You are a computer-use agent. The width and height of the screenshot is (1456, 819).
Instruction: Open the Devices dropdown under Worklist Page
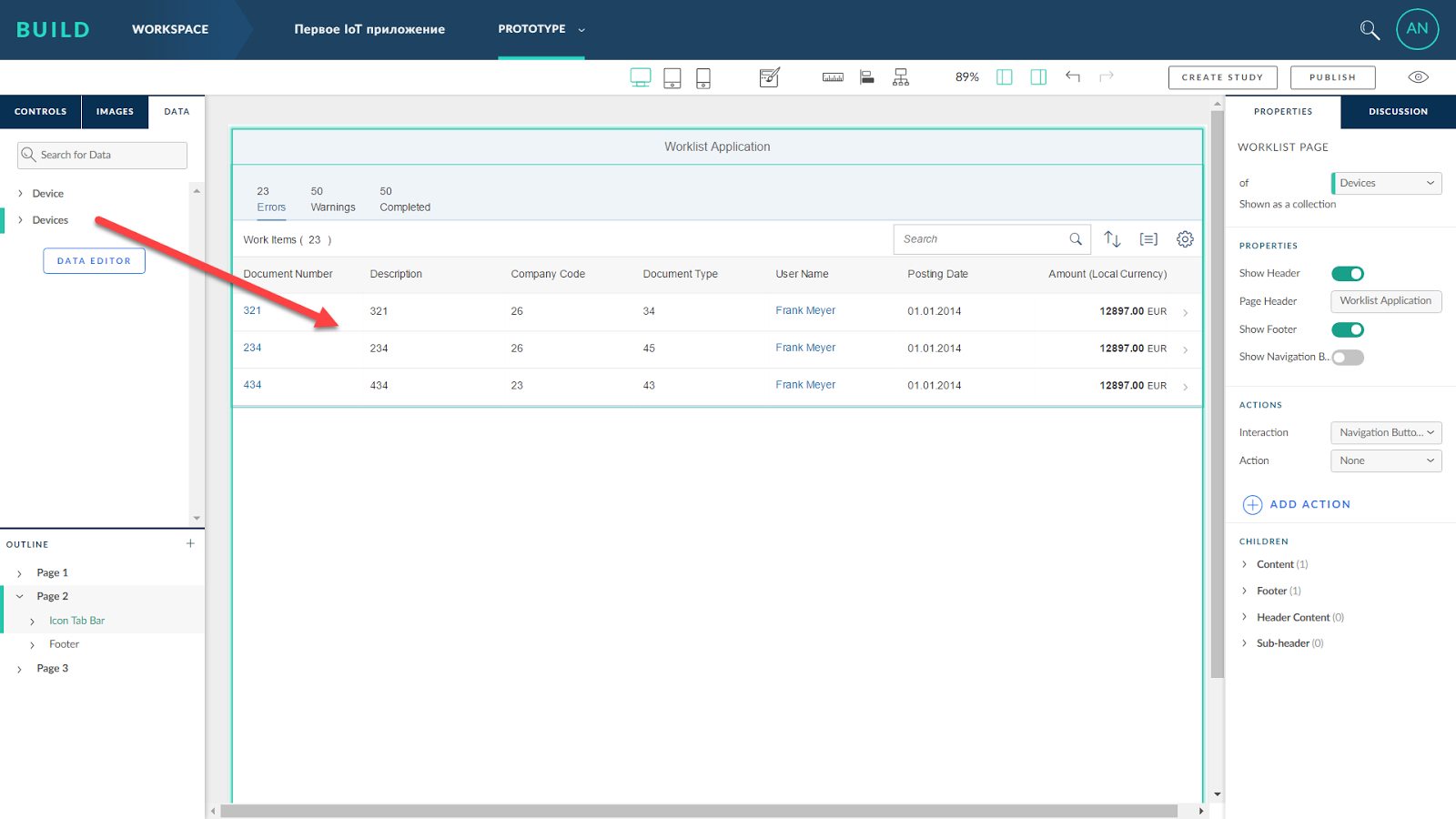(1385, 183)
